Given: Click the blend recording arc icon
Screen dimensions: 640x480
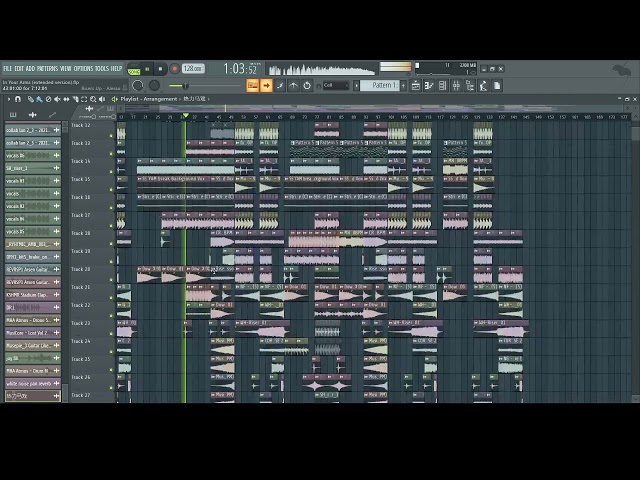Looking at the screenshot, I should (293, 86).
